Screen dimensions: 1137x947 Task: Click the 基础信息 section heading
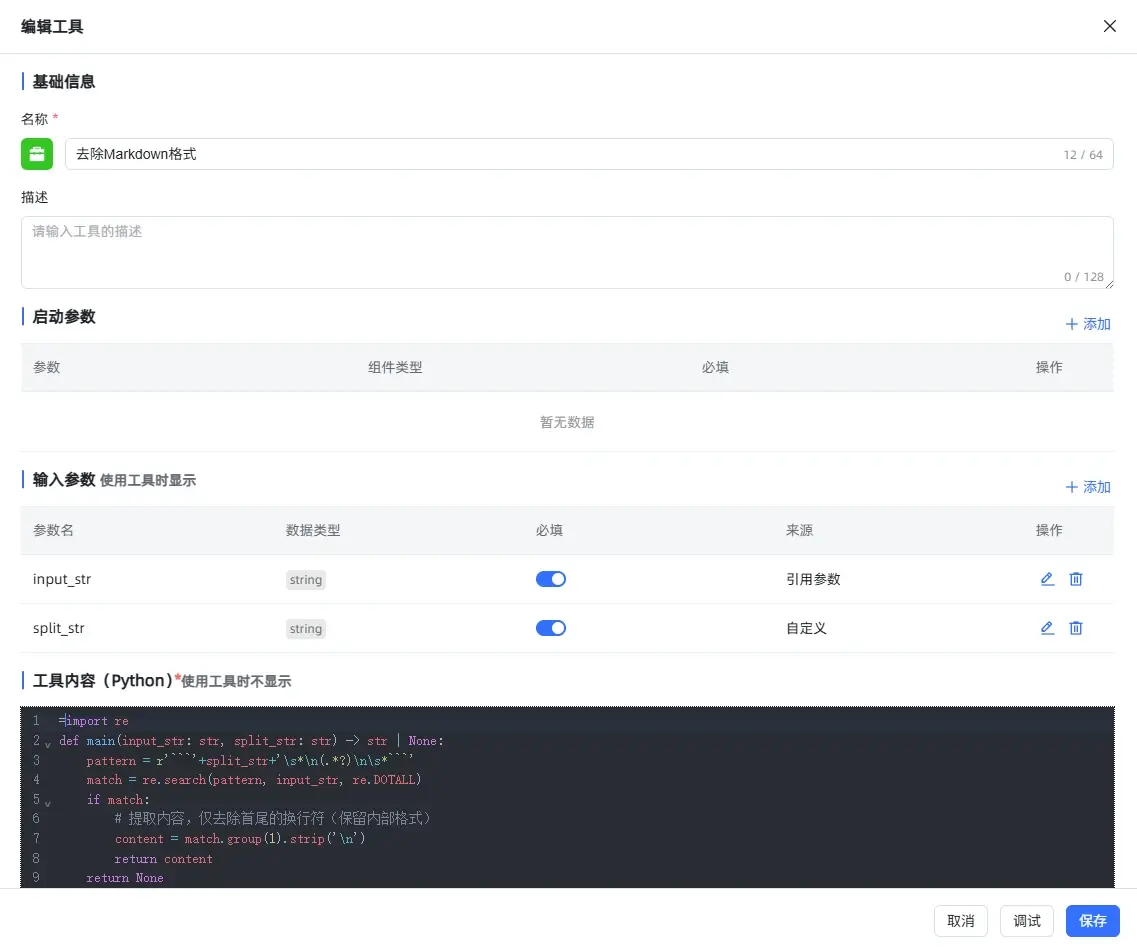tap(64, 81)
